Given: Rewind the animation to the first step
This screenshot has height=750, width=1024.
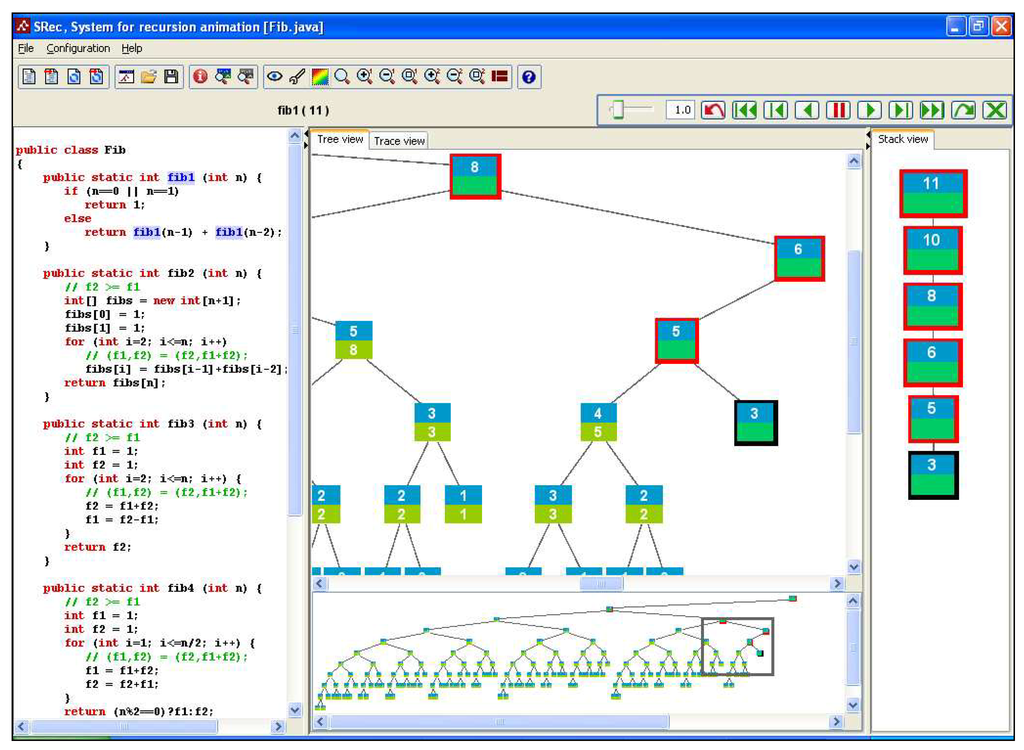Looking at the screenshot, I should tap(745, 110).
